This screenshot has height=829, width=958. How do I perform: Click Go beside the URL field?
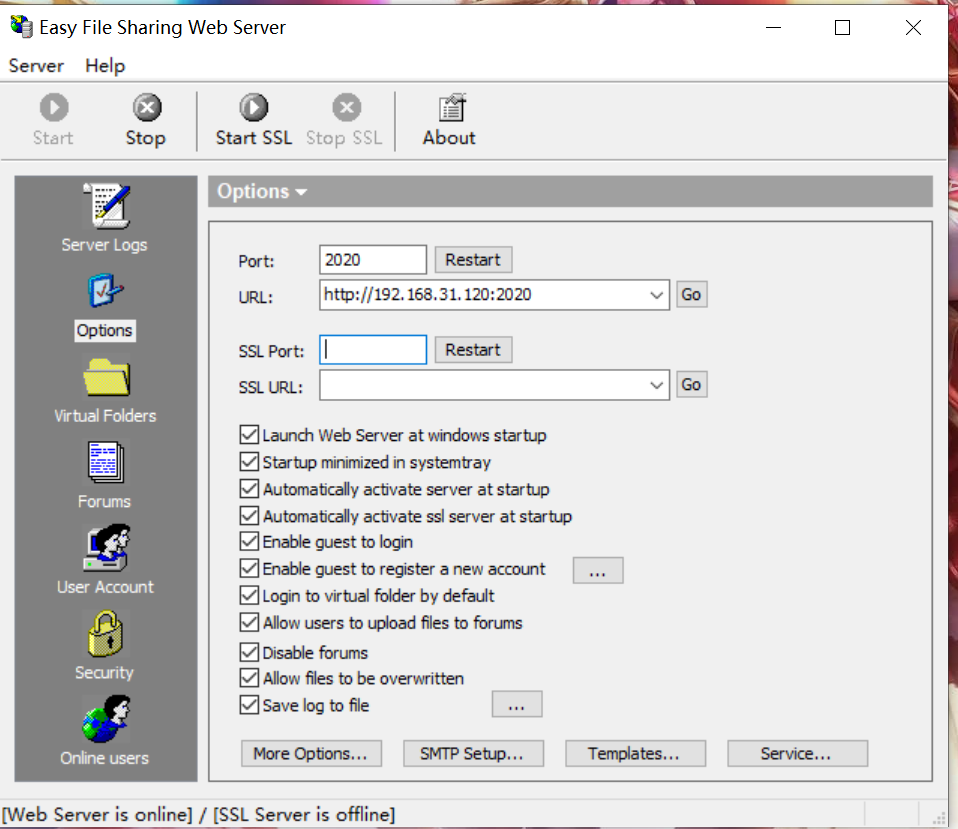(x=692, y=294)
